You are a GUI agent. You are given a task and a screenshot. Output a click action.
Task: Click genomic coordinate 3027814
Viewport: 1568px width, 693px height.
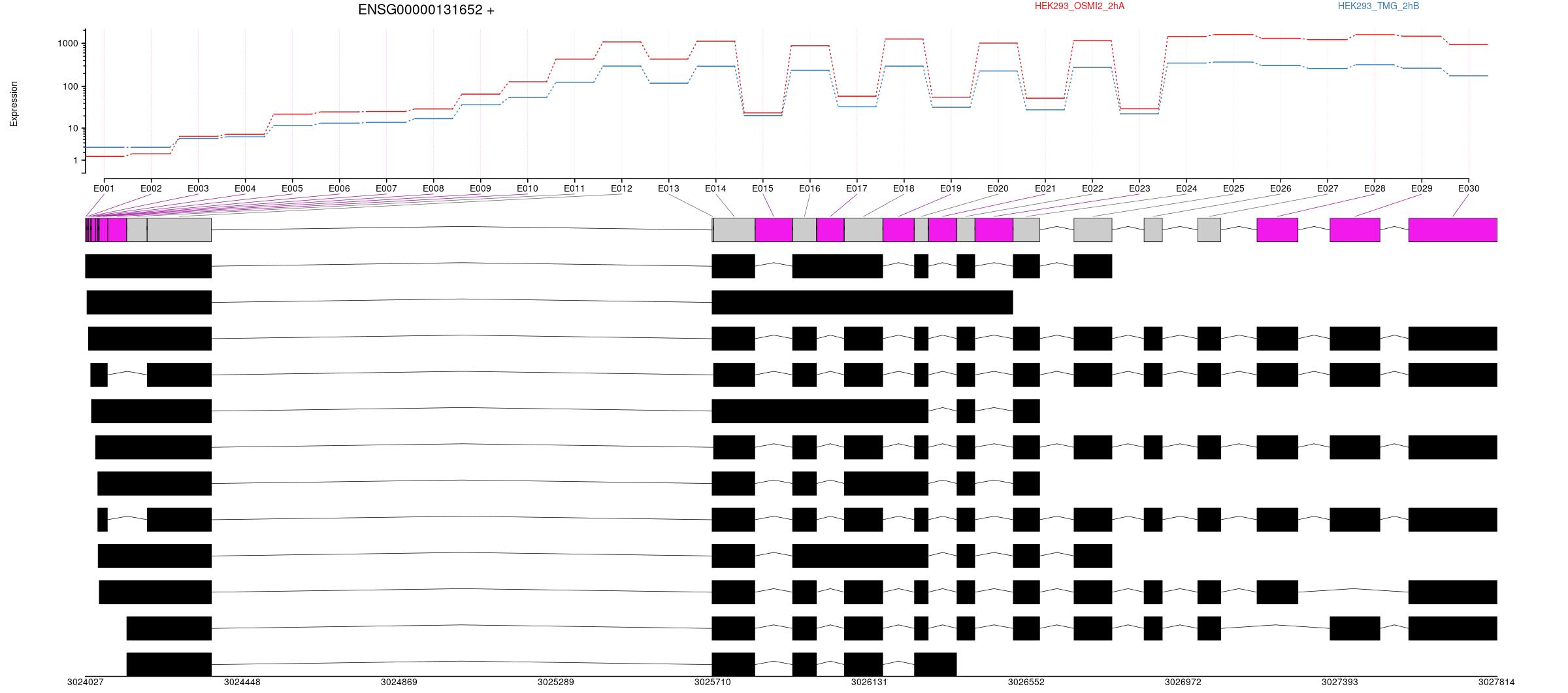[x=1496, y=682]
